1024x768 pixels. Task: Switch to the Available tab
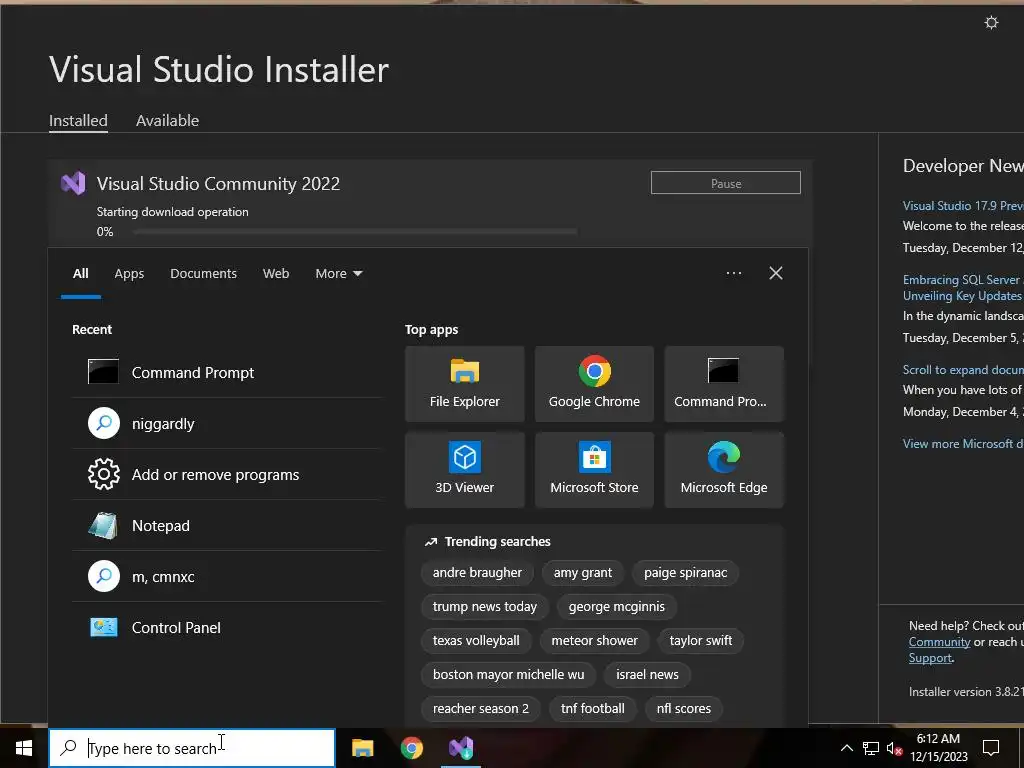pyautogui.click(x=167, y=120)
